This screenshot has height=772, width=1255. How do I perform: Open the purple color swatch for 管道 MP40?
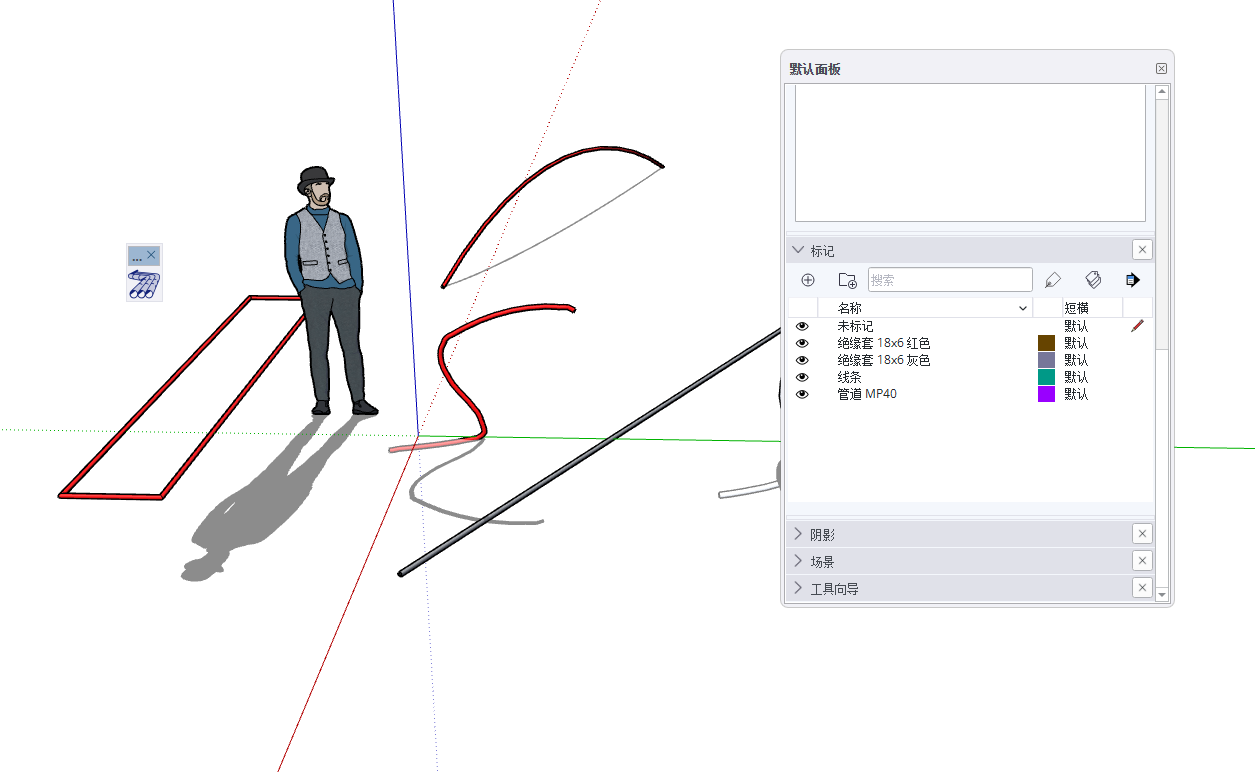[x=1046, y=394]
